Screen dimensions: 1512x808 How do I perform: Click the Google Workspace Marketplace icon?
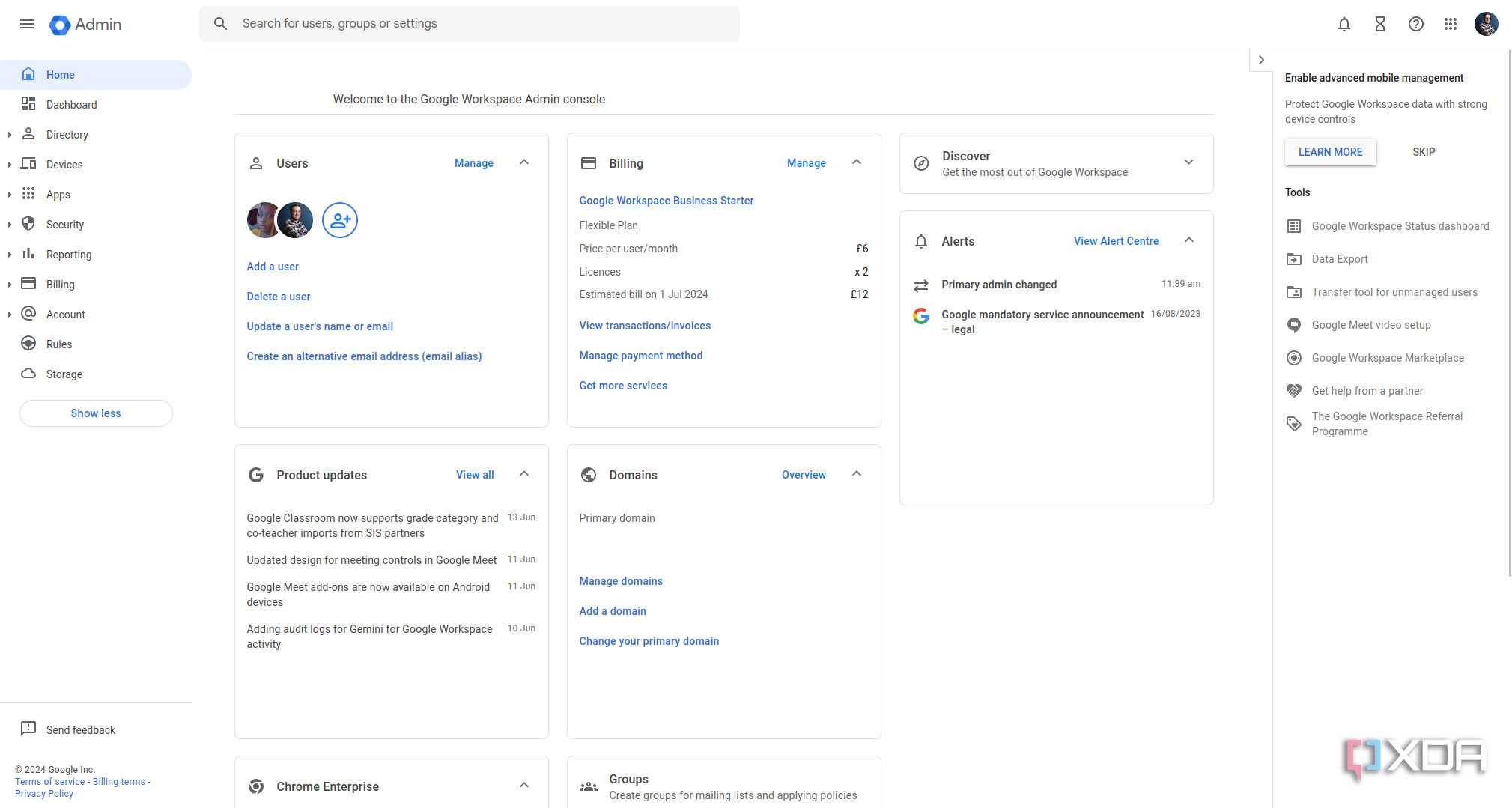(x=1294, y=358)
